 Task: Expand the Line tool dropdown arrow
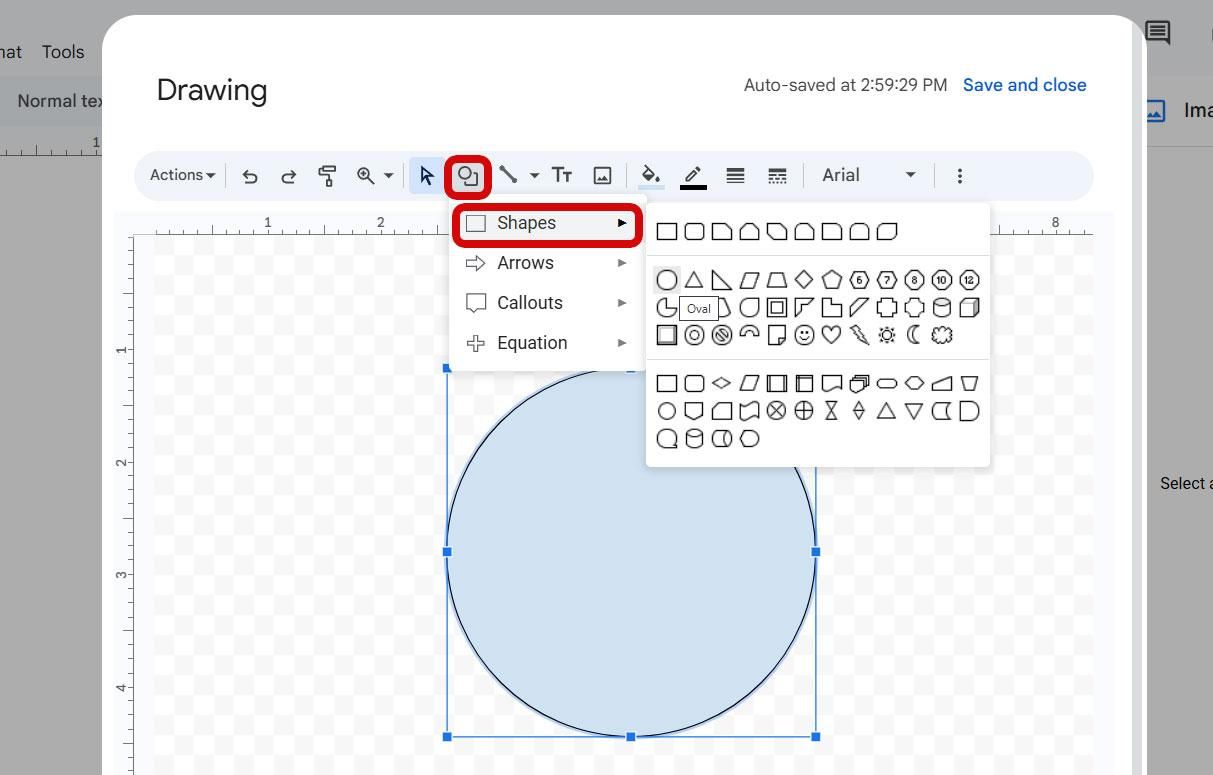(534, 175)
